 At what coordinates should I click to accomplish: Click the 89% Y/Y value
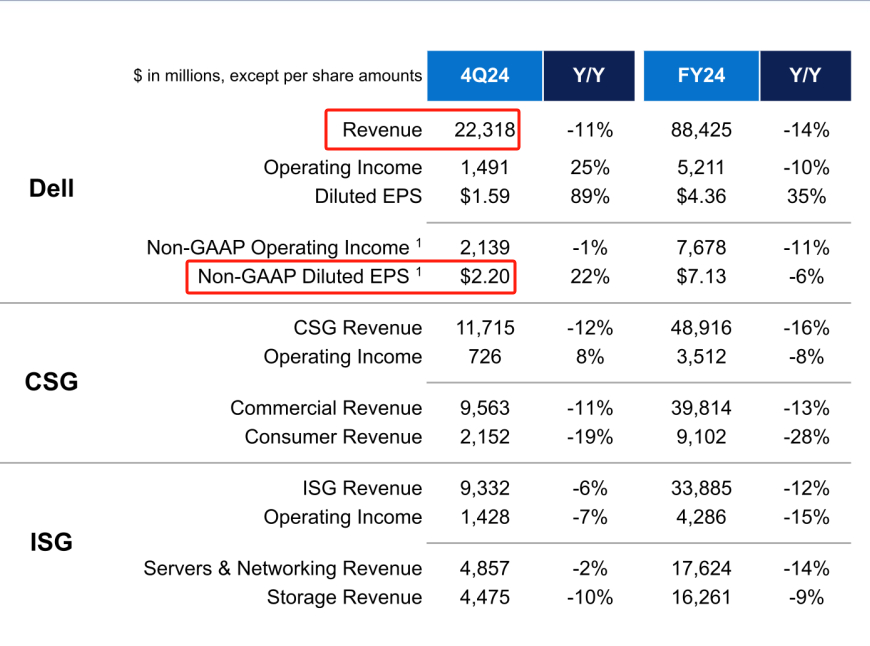(x=589, y=196)
